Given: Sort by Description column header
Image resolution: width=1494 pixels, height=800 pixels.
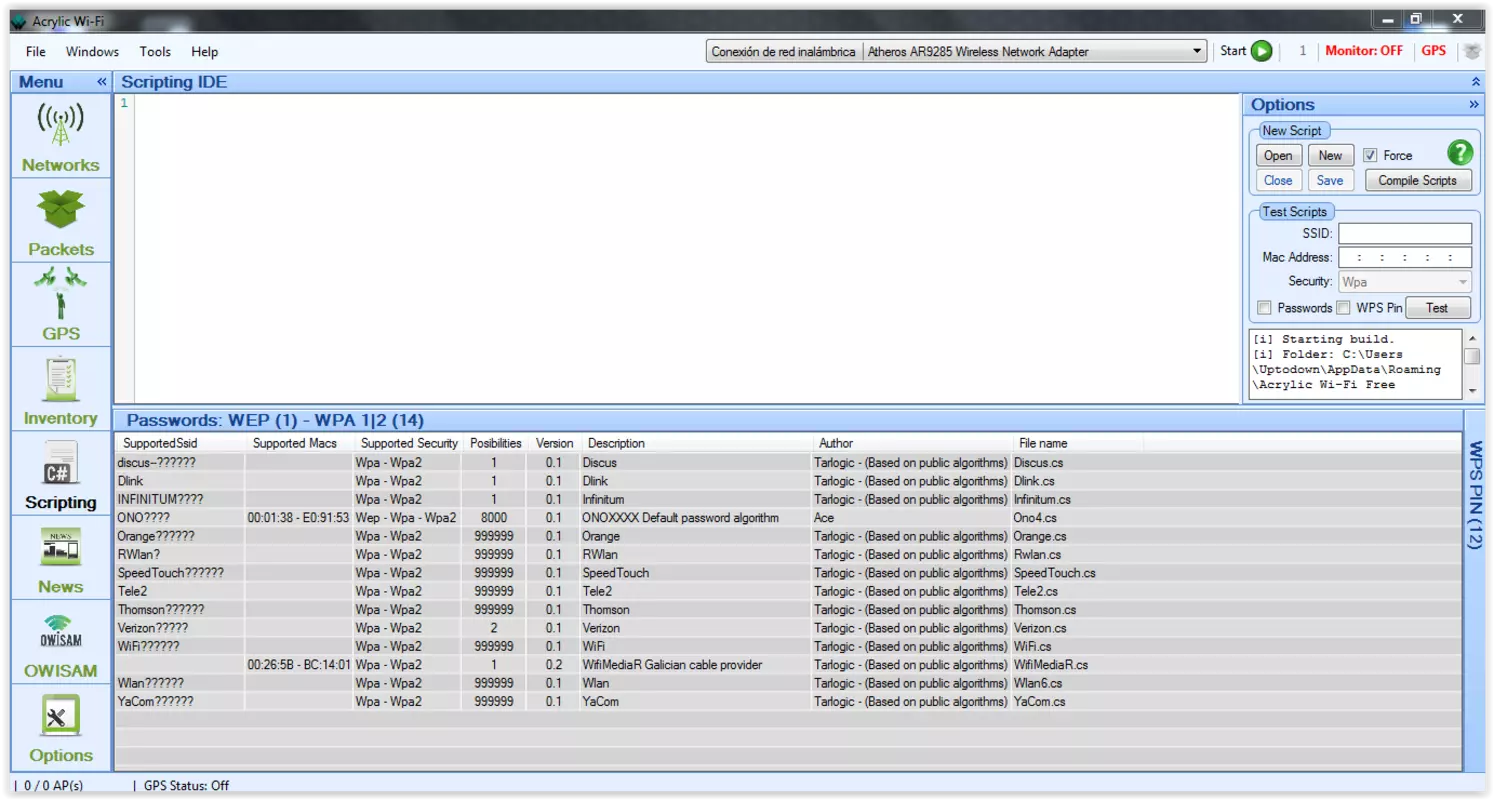Looking at the screenshot, I should pos(696,443).
